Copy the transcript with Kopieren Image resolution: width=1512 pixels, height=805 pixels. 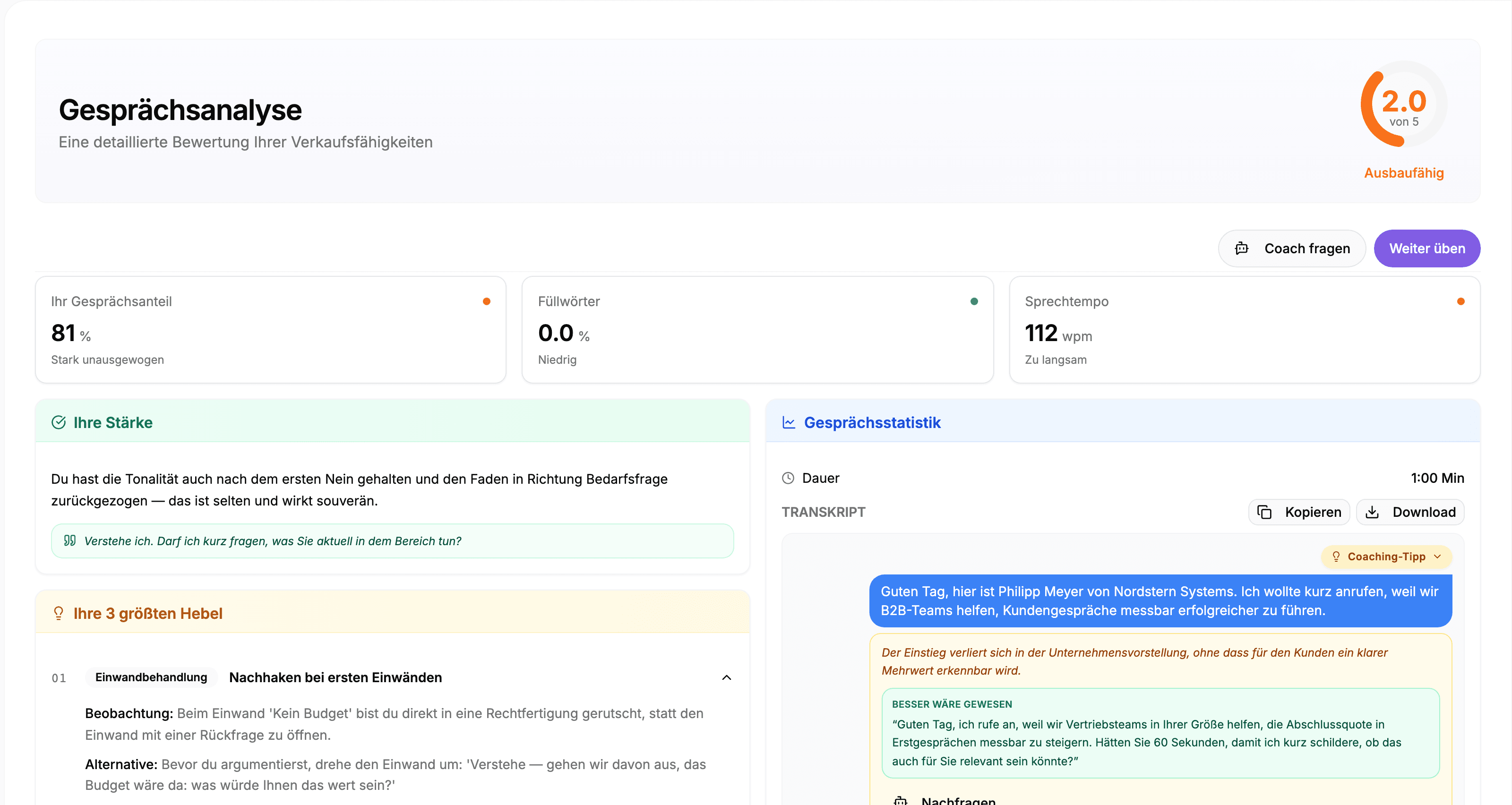pos(1299,512)
